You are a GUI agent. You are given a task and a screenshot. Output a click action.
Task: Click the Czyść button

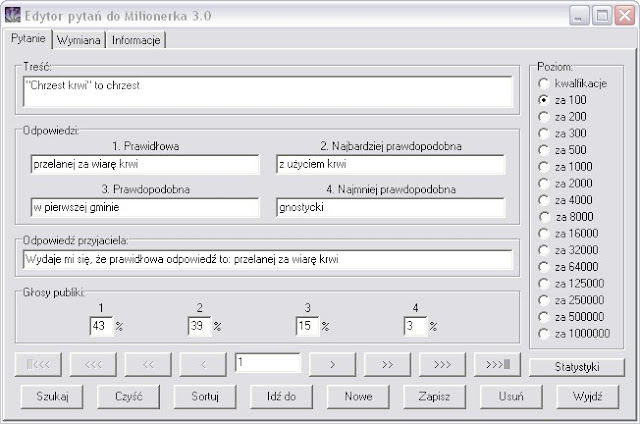129,396
